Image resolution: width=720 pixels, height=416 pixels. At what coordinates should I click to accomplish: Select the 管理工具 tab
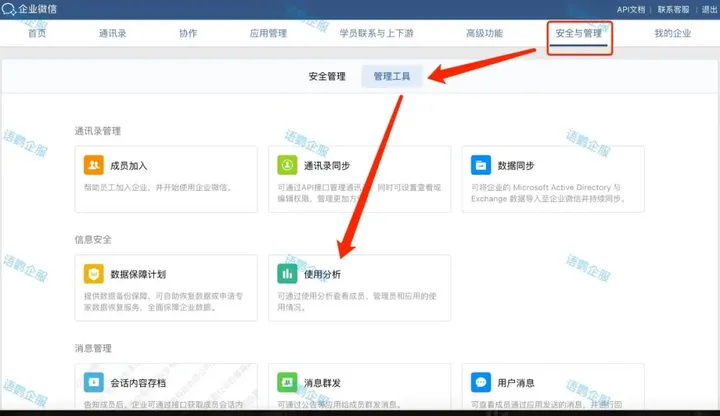[x=392, y=76]
